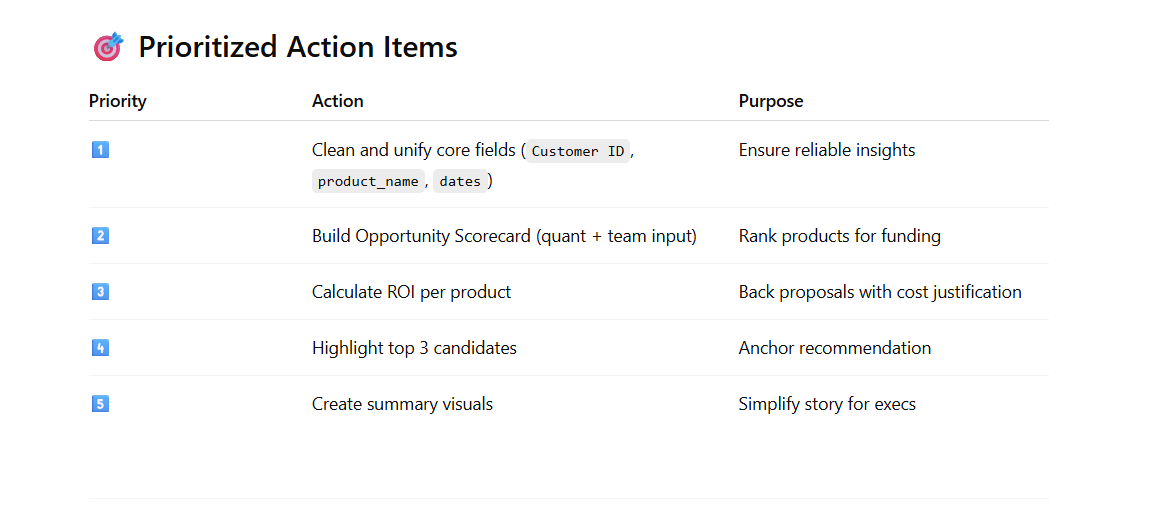This screenshot has height=518, width=1149.
Task: Click the Purpose column header
Action: [771, 101]
